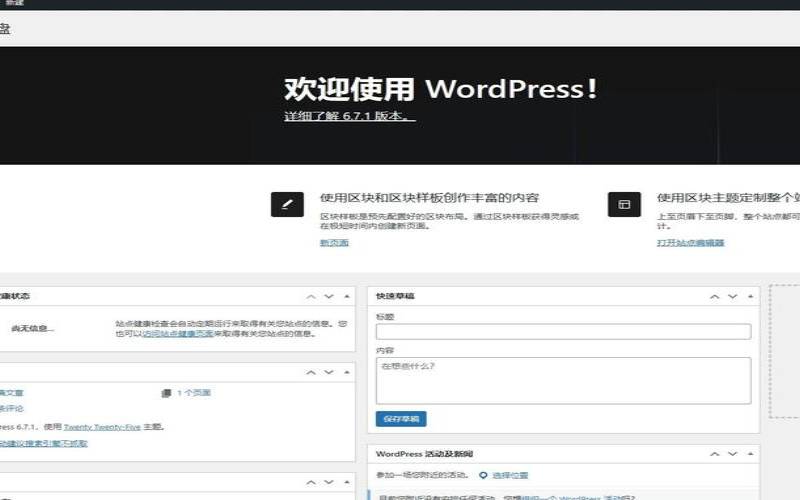Move Site Health widget up
Image resolution: width=800 pixels, height=500 pixels.
311,297
